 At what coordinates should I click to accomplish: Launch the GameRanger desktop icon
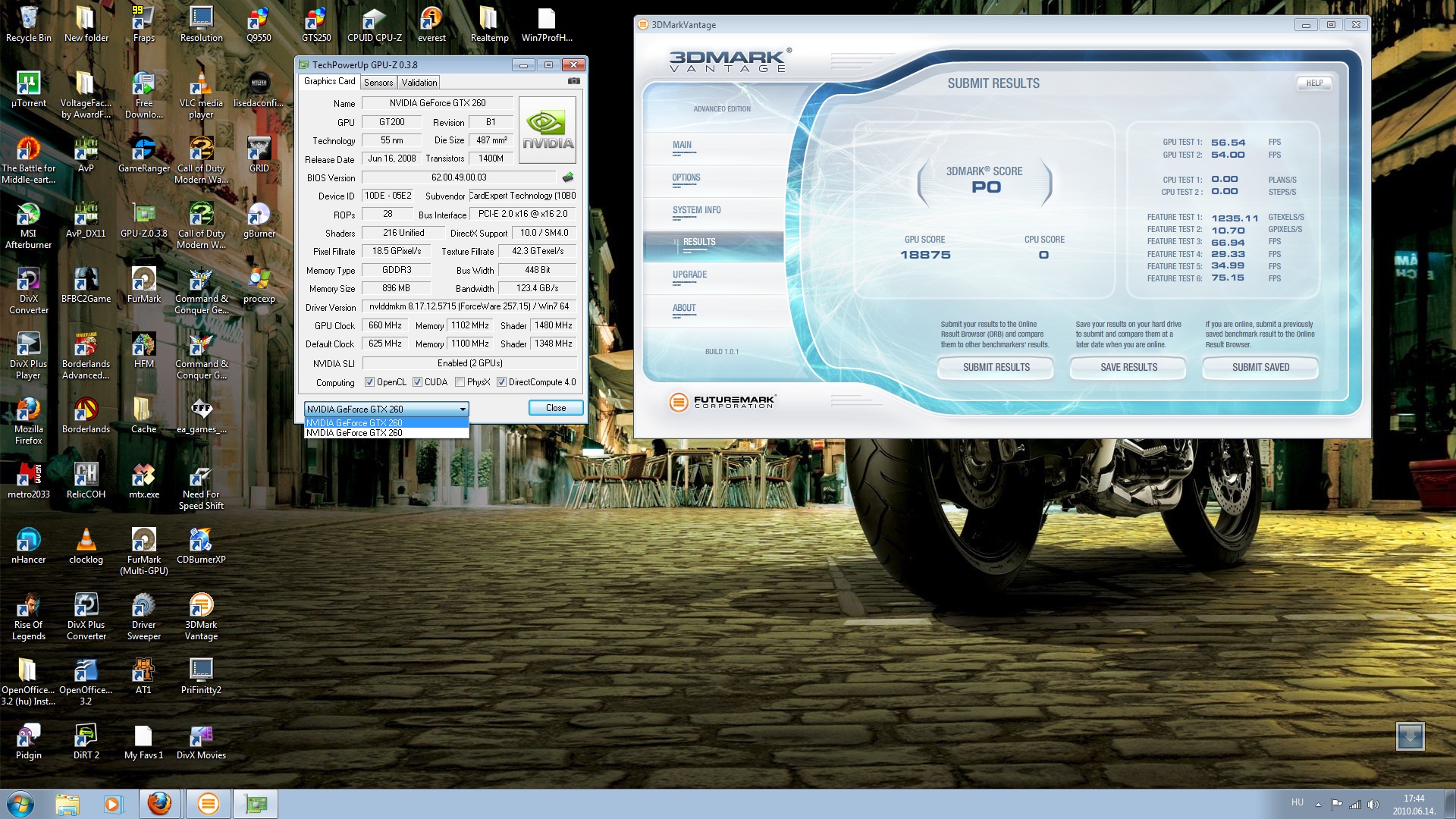[x=143, y=155]
